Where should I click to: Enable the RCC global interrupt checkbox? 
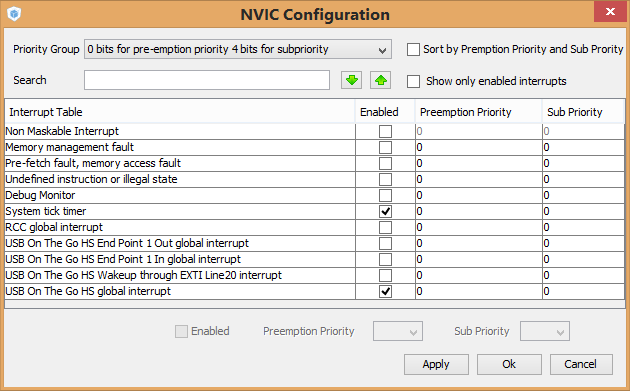pyautogui.click(x=385, y=227)
